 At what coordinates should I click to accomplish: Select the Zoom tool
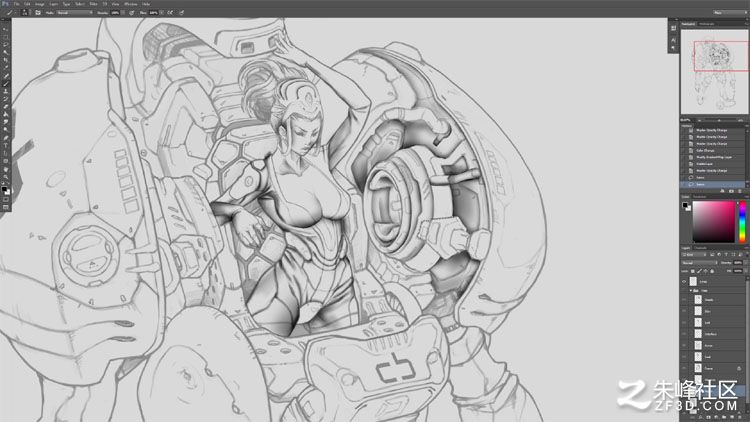coord(6,177)
